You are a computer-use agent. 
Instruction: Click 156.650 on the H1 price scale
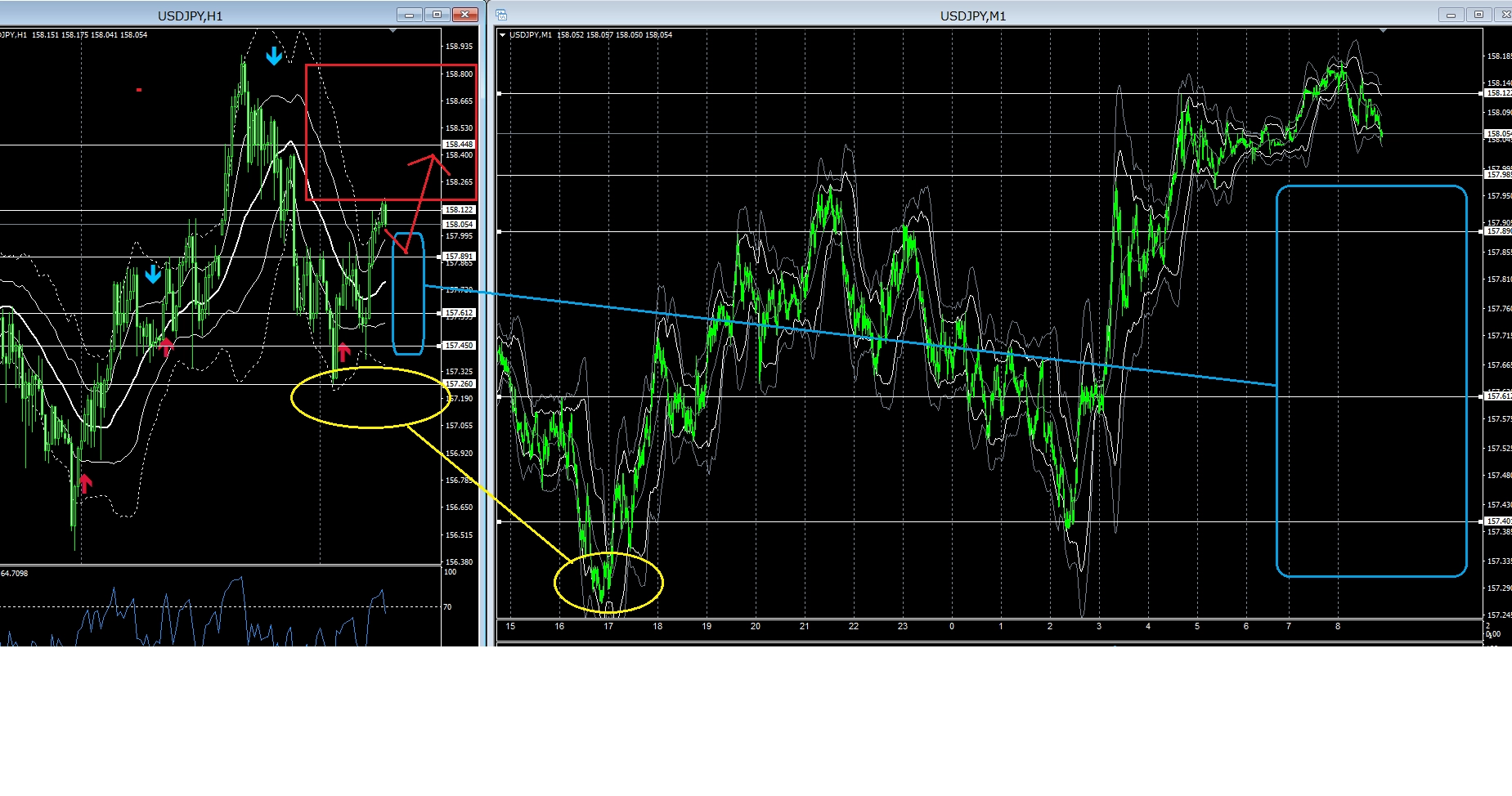click(x=459, y=508)
